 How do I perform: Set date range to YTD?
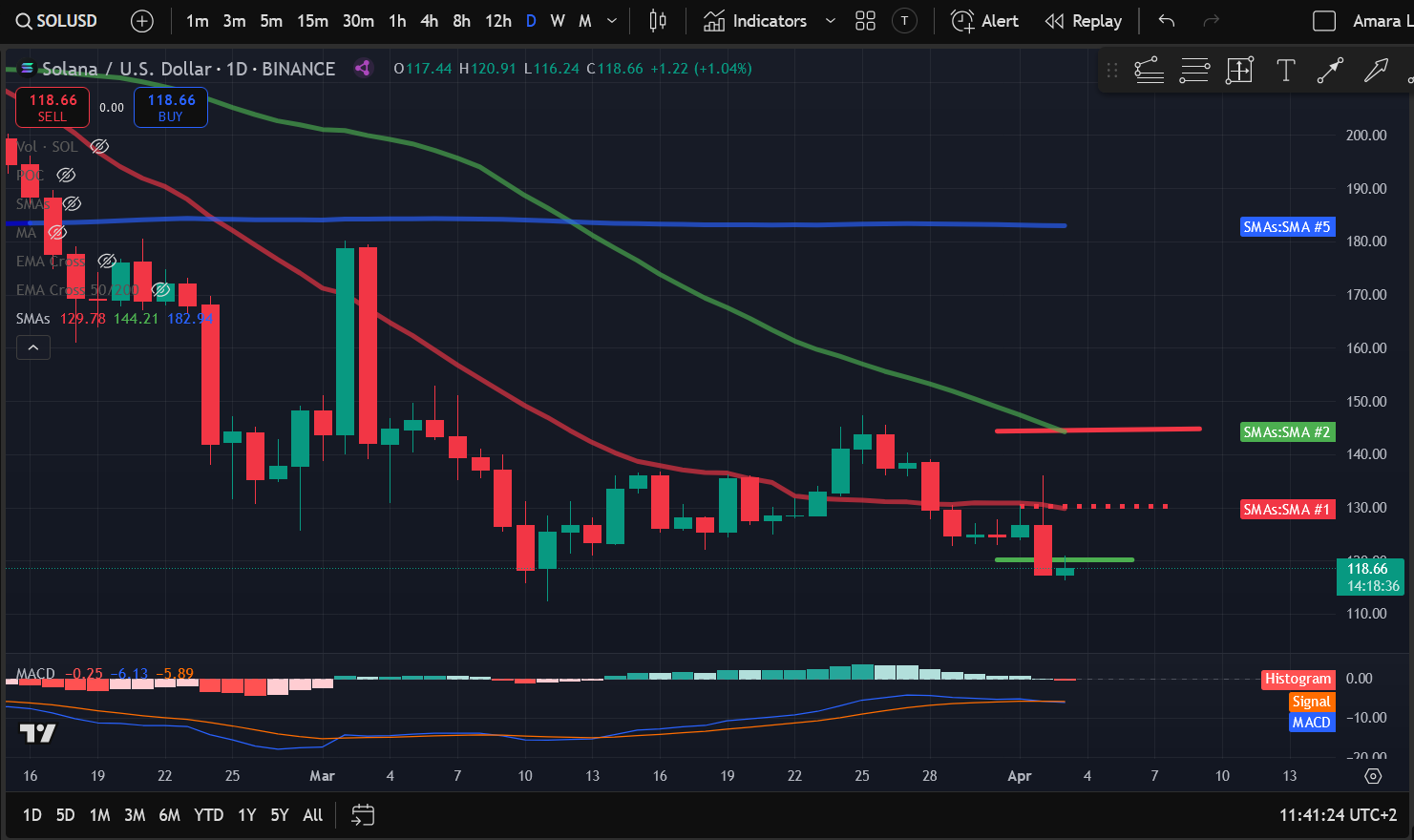point(208,815)
